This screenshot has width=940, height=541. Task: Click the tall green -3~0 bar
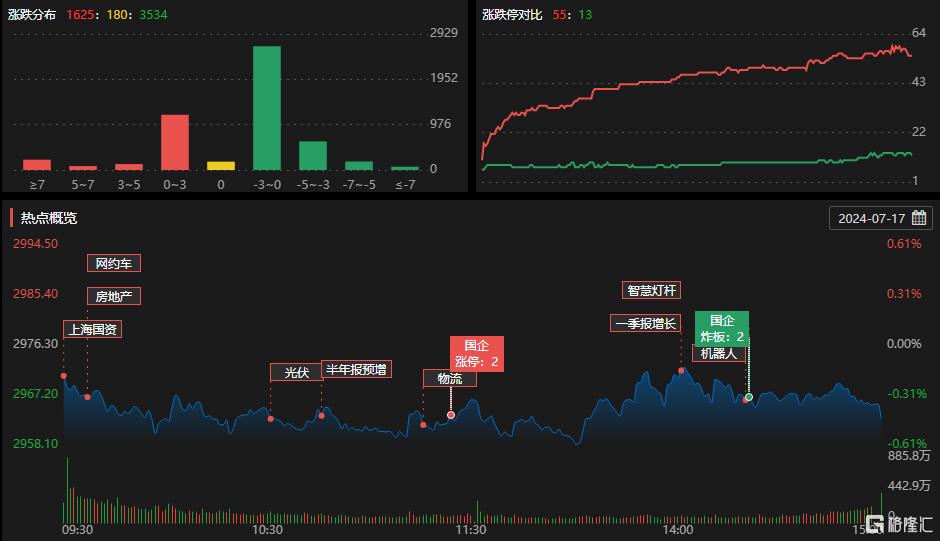(267, 108)
